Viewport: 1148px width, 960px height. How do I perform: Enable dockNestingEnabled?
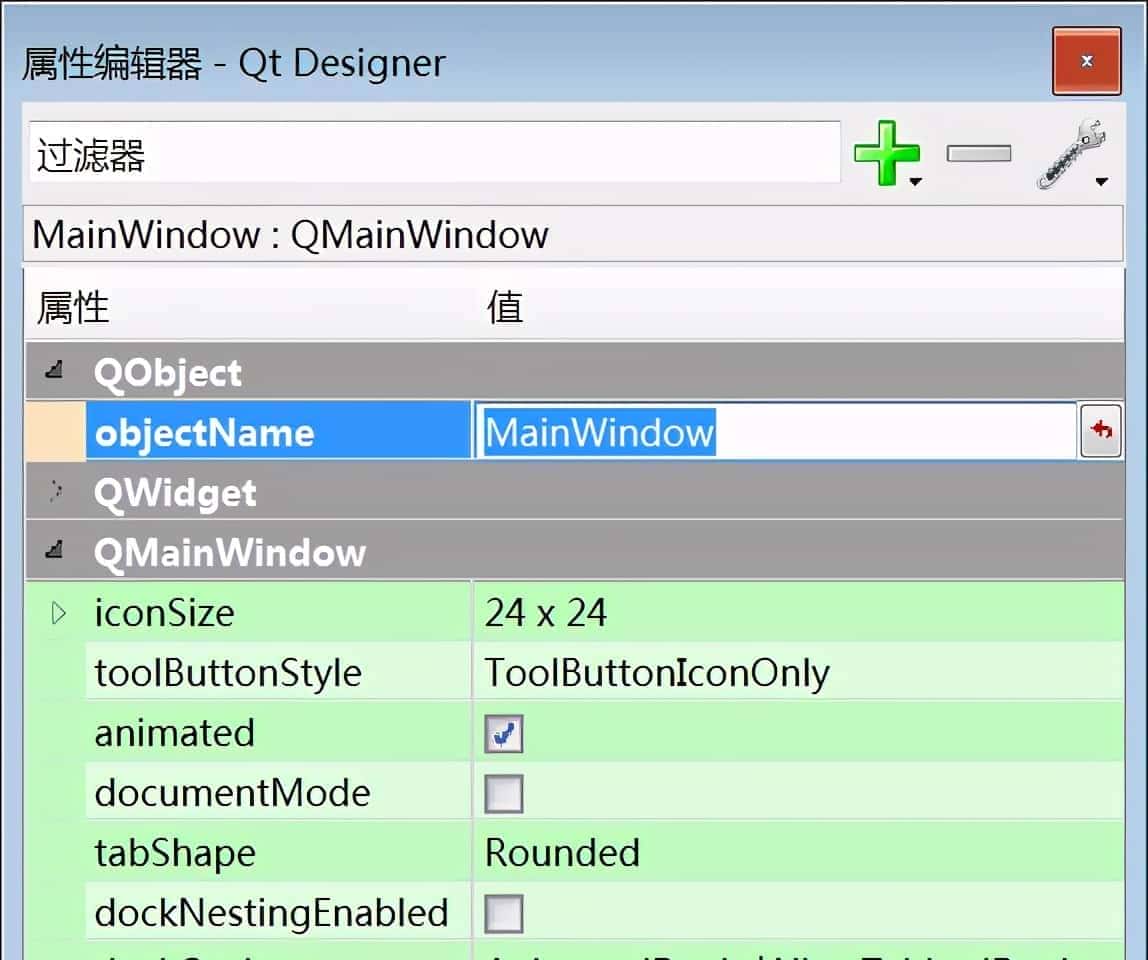tap(503, 912)
